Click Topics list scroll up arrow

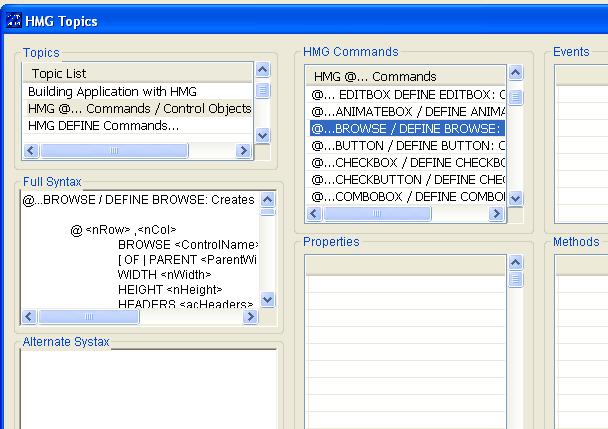point(263,70)
